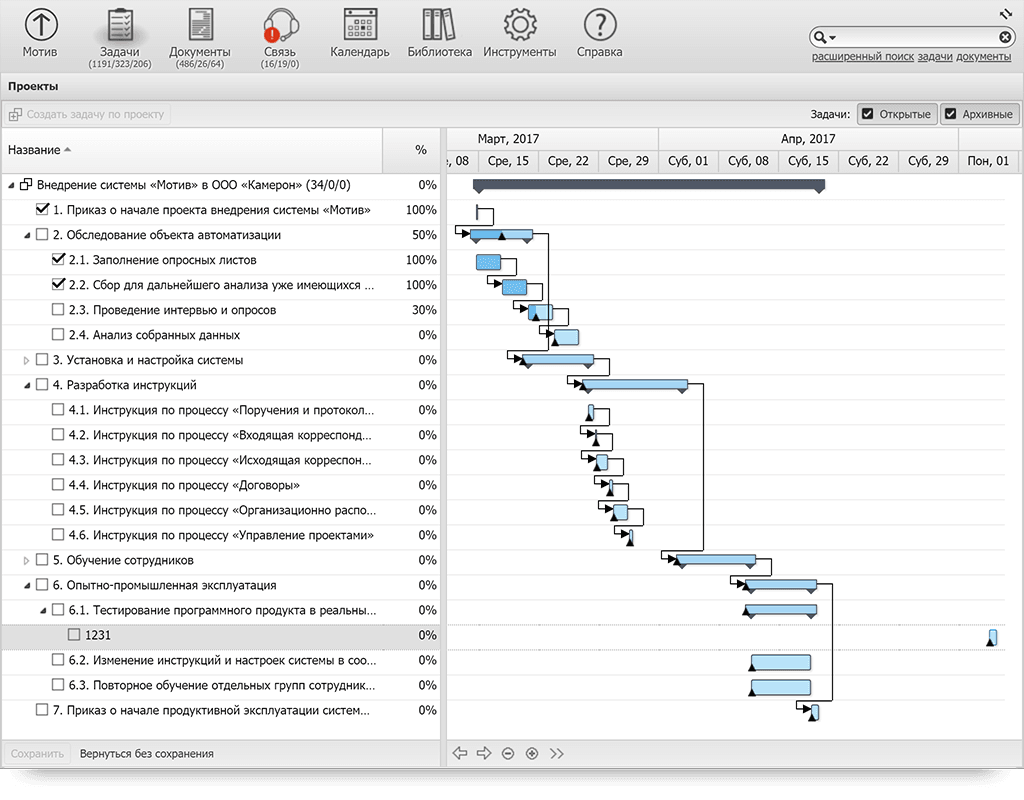The width and height of the screenshot is (1024, 800).
Task: Toggle the Открытые tasks filter
Action: [x=897, y=114]
